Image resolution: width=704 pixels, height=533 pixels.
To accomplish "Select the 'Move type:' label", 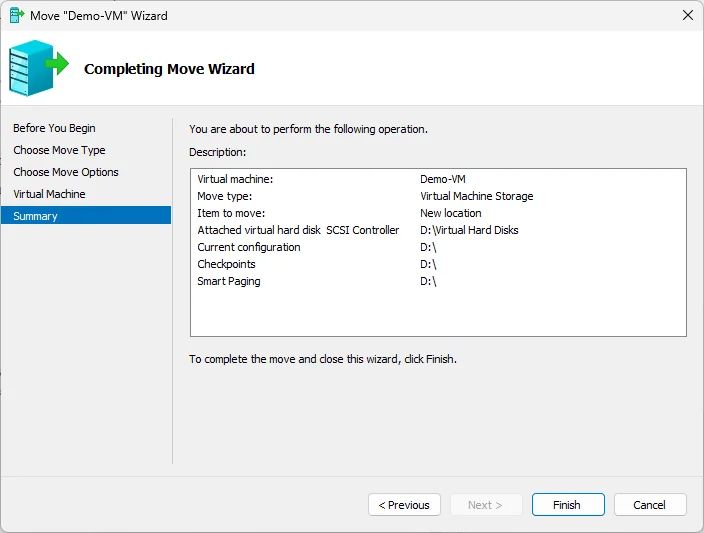I will (224, 196).
